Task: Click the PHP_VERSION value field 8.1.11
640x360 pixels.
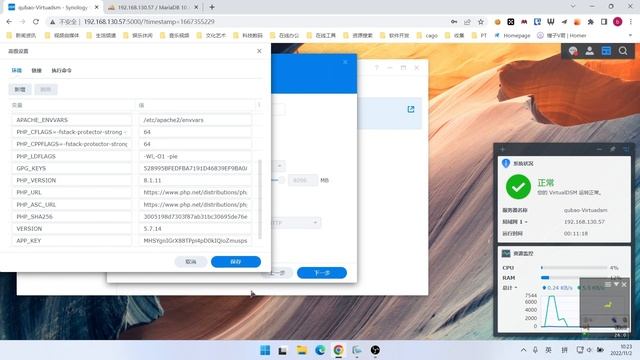Action: coord(195,180)
